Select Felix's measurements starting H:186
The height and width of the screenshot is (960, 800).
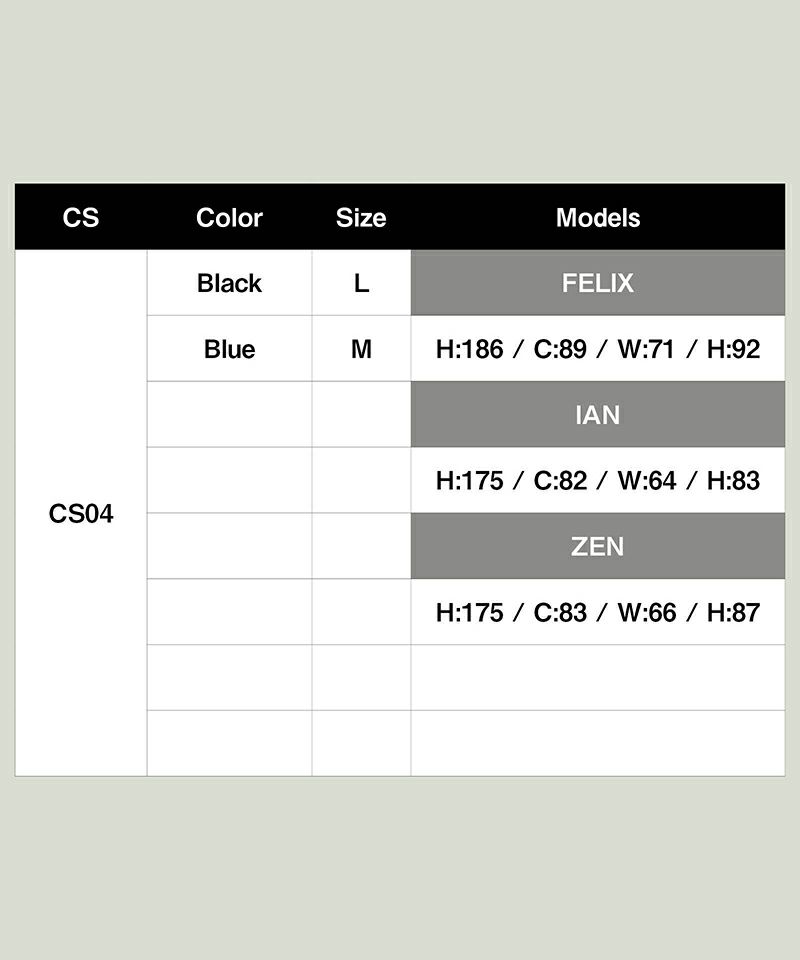click(x=598, y=349)
